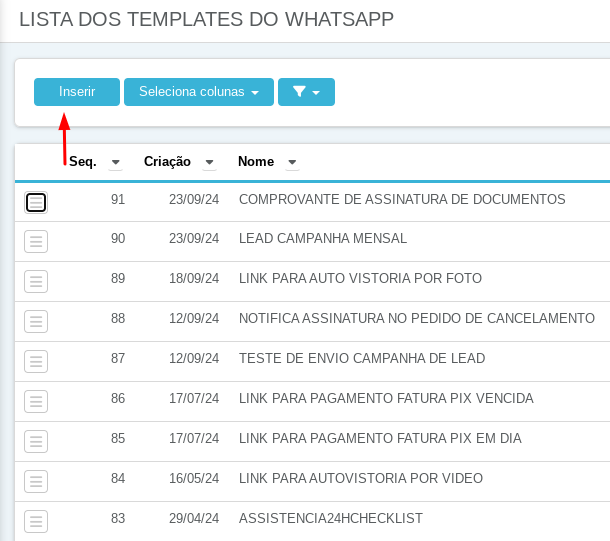This screenshot has height=541, width=610.
Task: Select LINK PARA PAGAMENTO FATURA PIX VENCIDA
Action: click(386, 398)
